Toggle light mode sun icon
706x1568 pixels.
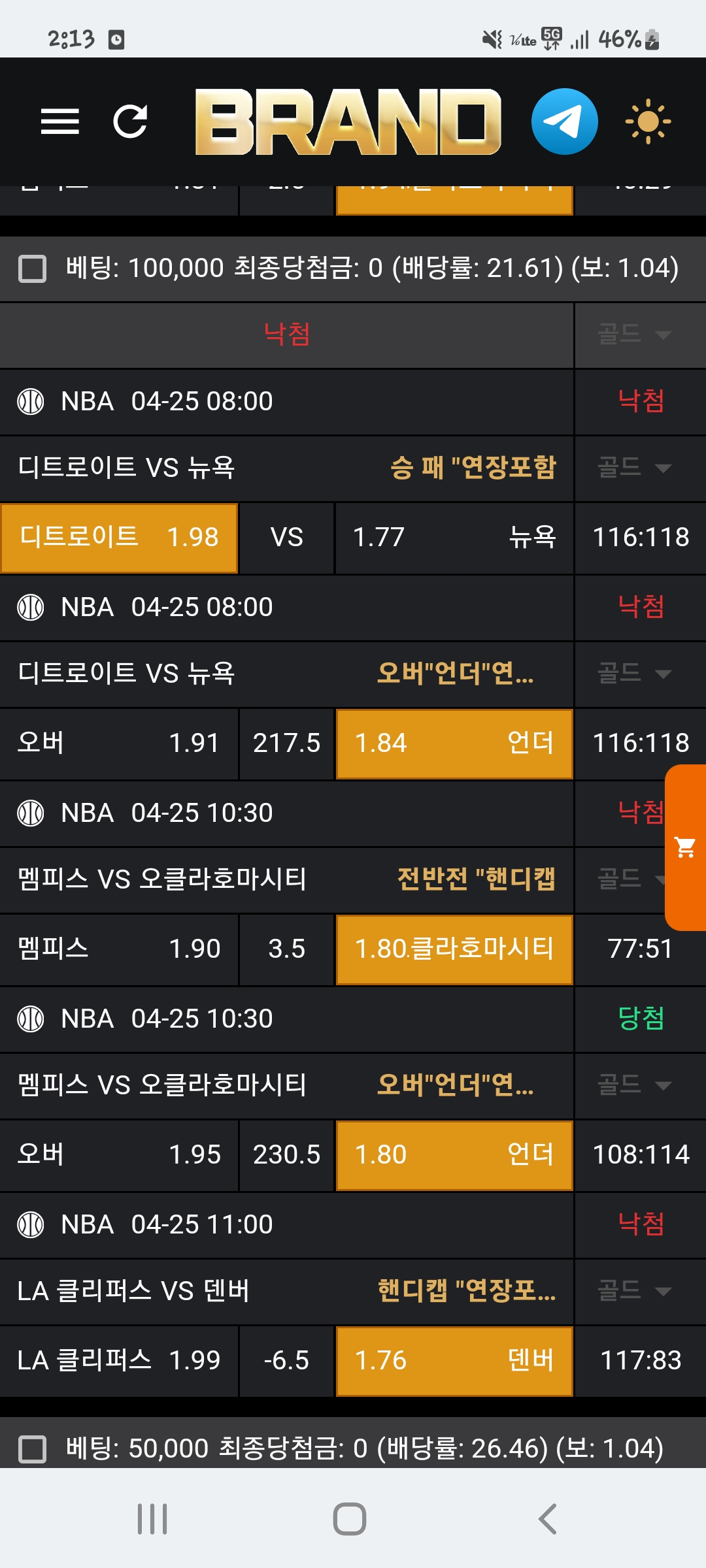(647, 122)
